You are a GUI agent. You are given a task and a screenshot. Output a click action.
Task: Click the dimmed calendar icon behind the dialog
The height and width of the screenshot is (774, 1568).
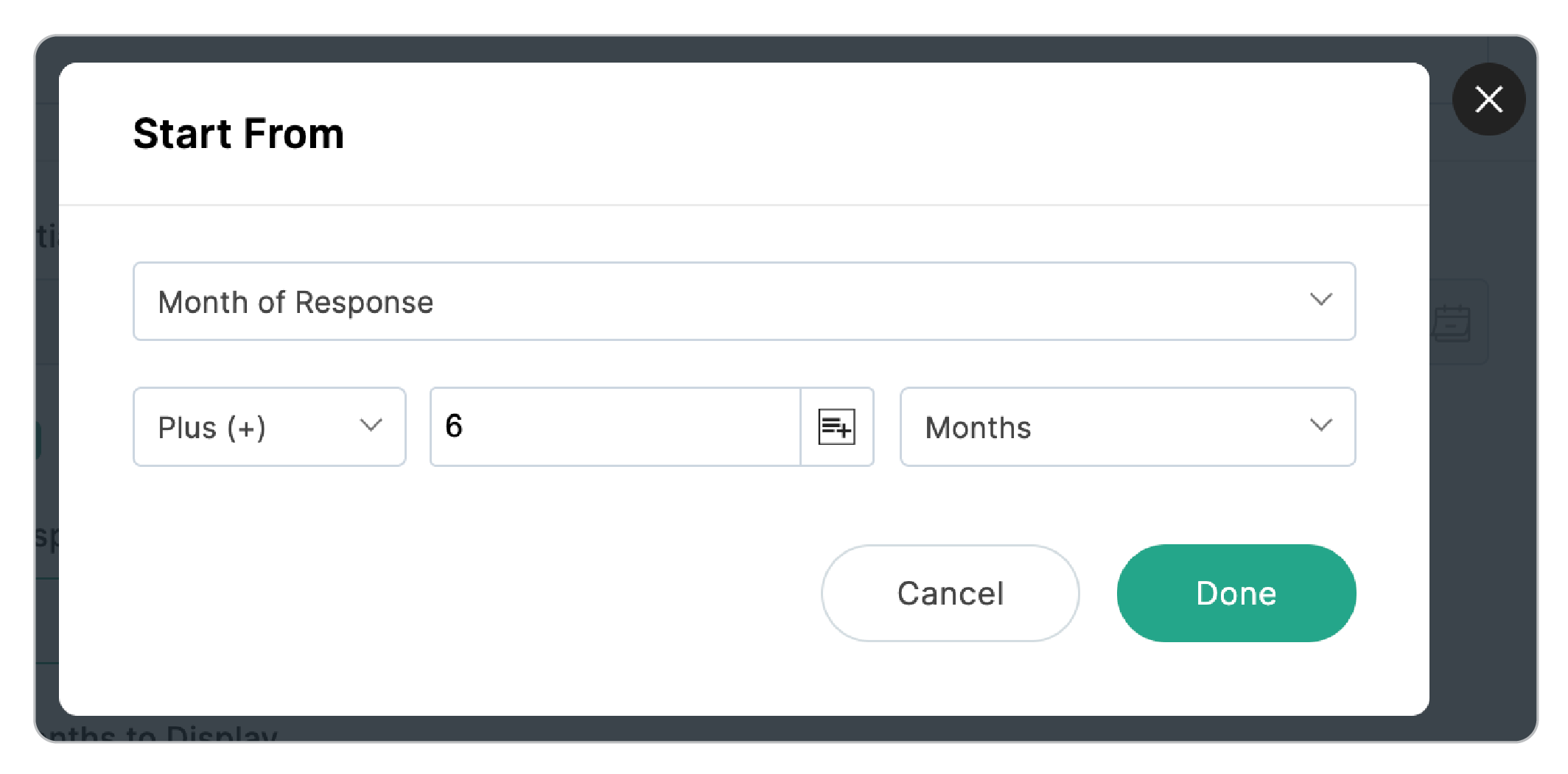(x=1452, y=323)
